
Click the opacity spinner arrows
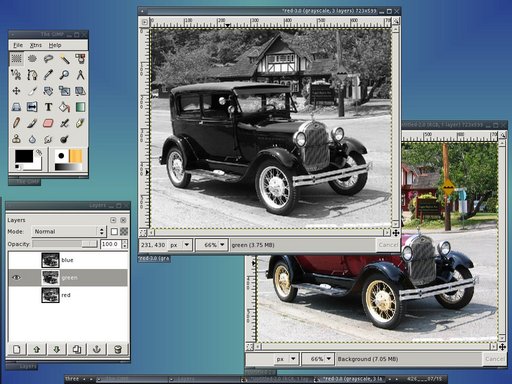(125, 244)
